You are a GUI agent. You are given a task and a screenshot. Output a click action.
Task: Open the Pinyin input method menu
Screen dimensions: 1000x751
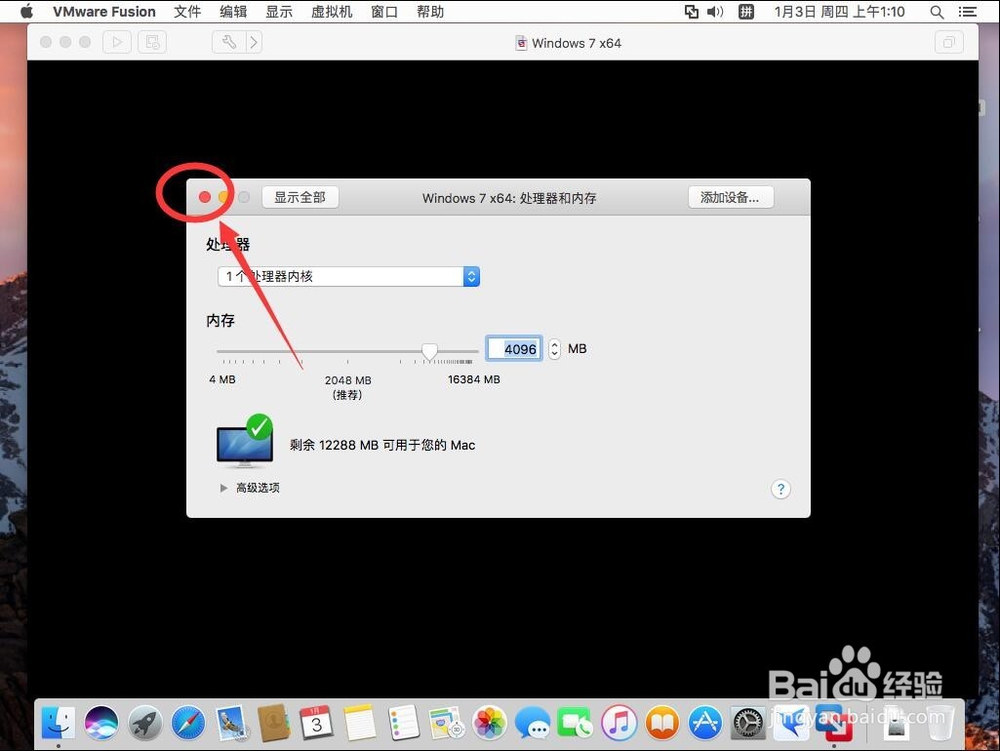pyautogui.click(x=746, y=11)
